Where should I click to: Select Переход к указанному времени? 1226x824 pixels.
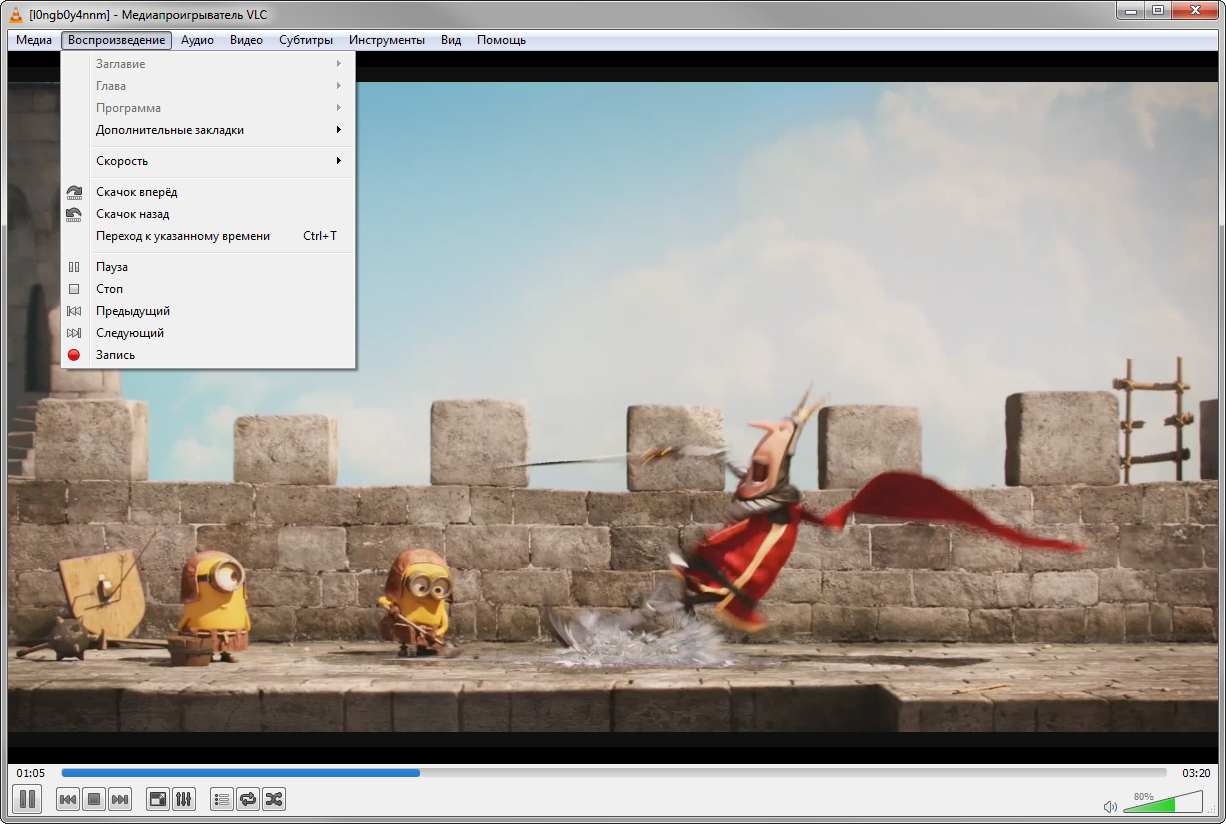(x=208, y=236)
